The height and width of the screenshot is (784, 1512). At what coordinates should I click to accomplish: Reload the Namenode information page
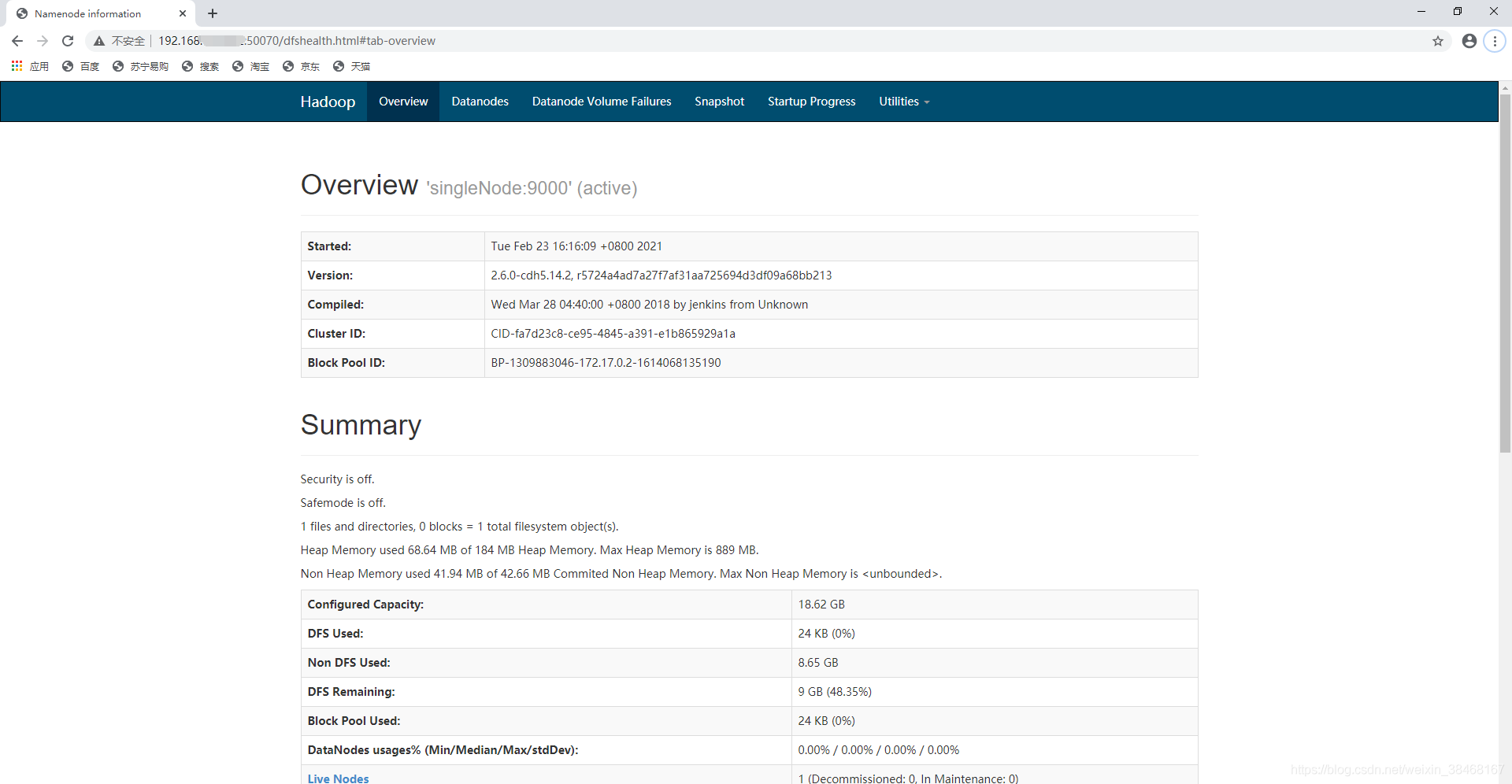pos(68,41)
